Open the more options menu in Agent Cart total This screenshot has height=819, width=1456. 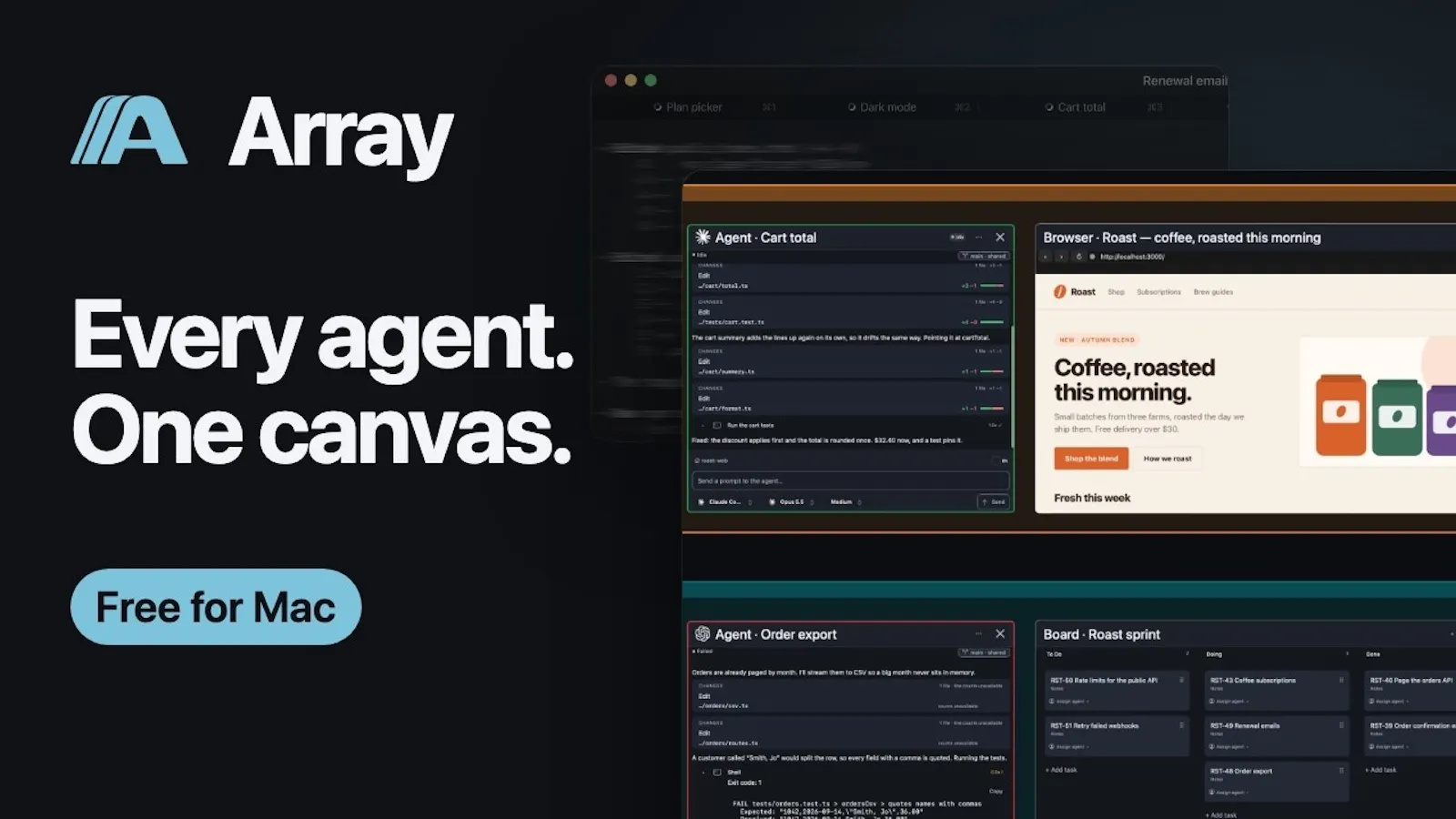click(x=978, y=238)
